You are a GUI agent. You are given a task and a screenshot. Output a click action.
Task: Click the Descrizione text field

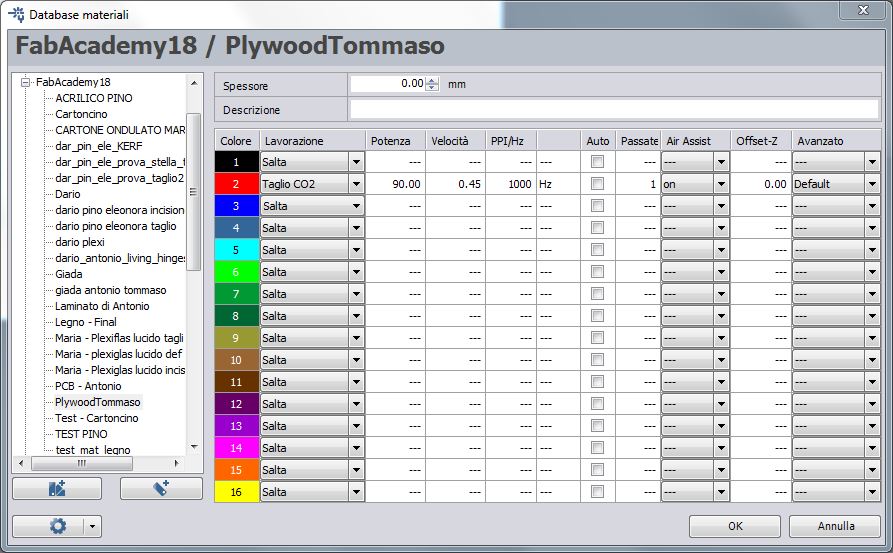tap(614, 109)
